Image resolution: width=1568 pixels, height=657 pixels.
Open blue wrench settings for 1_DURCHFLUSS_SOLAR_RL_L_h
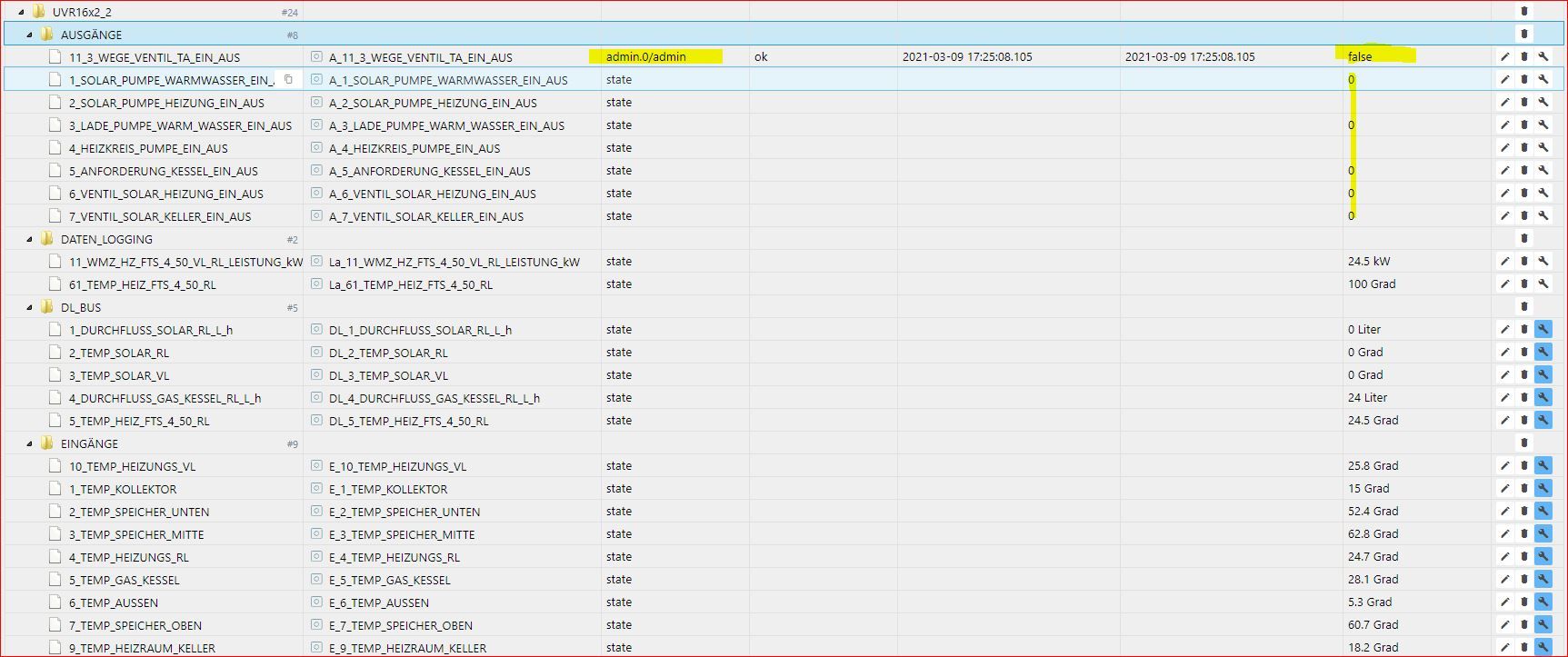tap(1543, 329)
